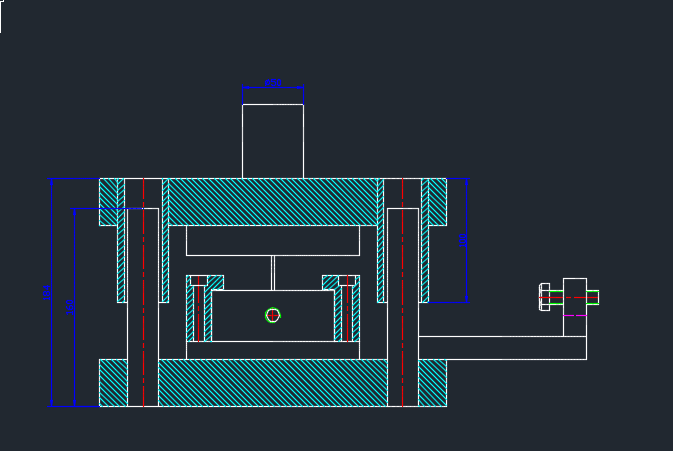This screenshot has height=451, width=673.
Task: Select the thin vertical stem above die block
Action: pyautogui.click(x=273, y=273)
